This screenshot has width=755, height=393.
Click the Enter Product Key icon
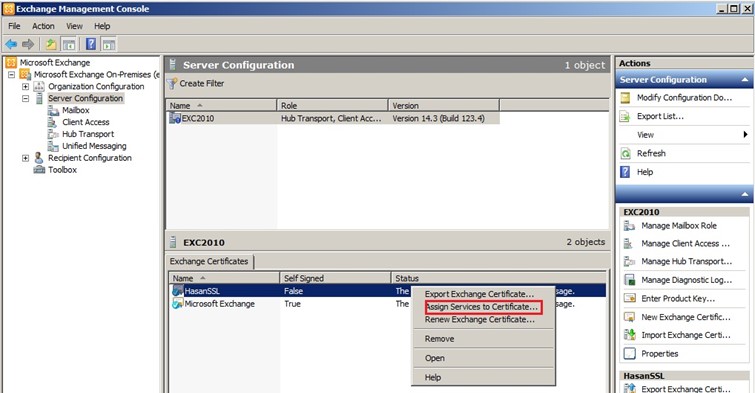(x=629, y=299)
